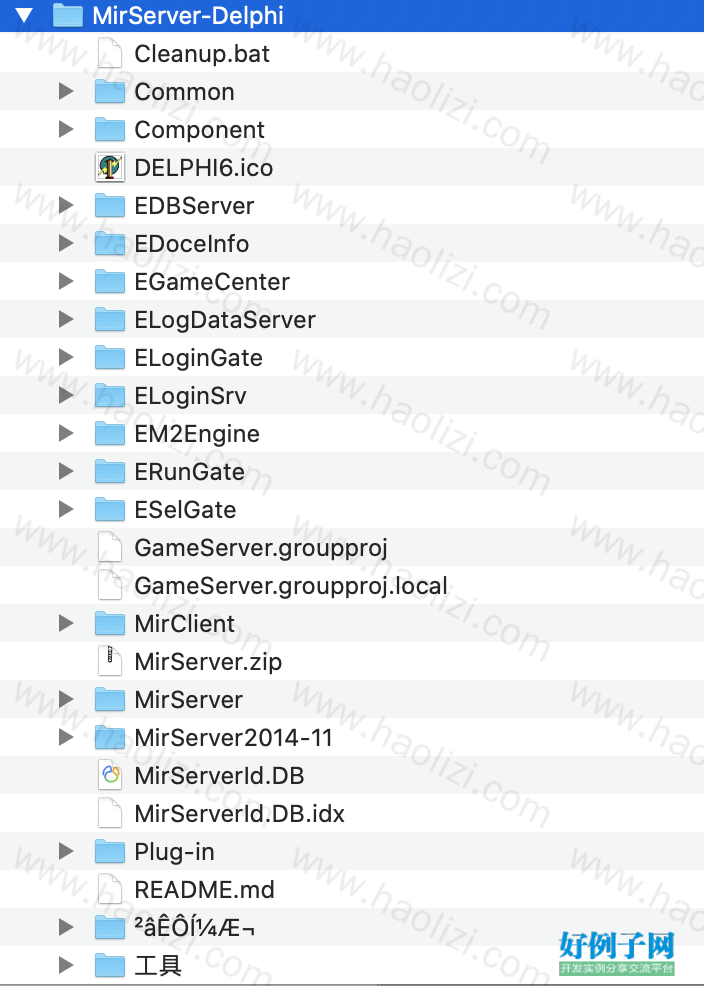
Task: Select the 工具 folder name
Action: (x=158, y=965)
